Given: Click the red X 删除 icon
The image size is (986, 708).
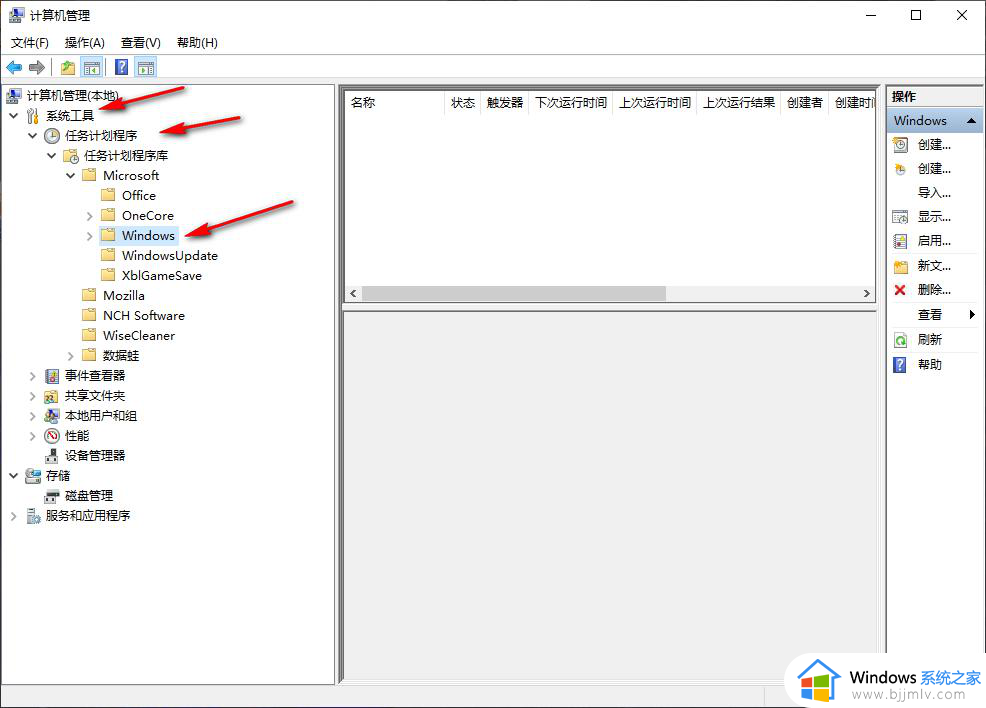Looking at the screenshot, I should click(900, 290).
